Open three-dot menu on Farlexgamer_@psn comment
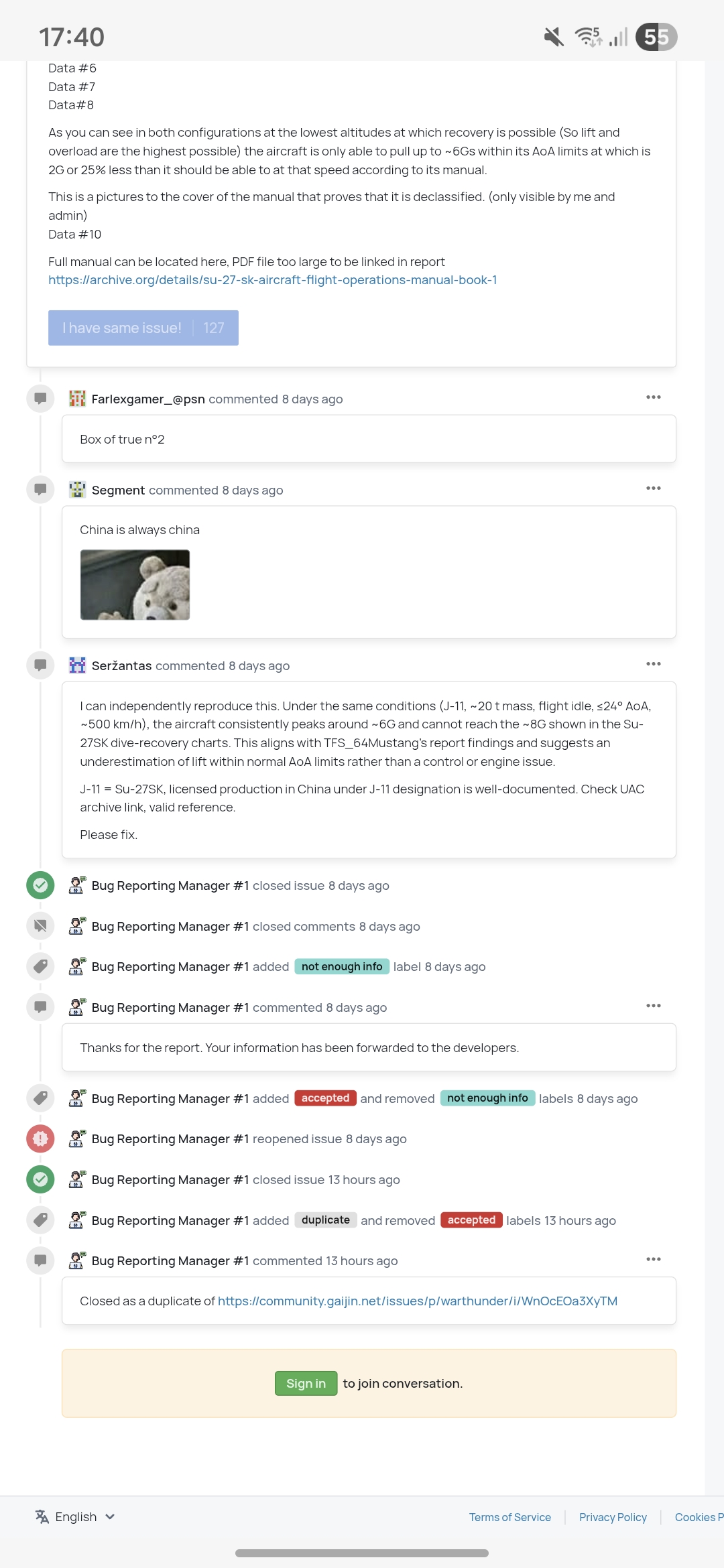 pos(653,397)
